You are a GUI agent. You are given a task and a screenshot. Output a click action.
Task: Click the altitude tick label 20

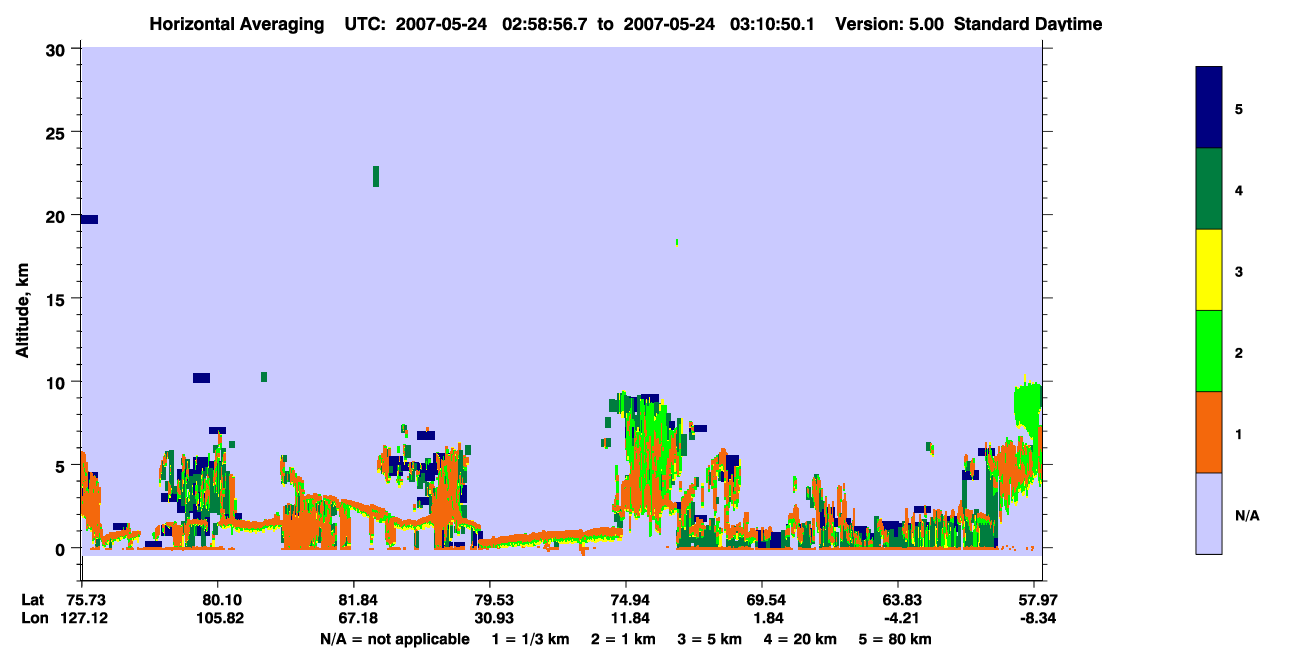[58, 216]
